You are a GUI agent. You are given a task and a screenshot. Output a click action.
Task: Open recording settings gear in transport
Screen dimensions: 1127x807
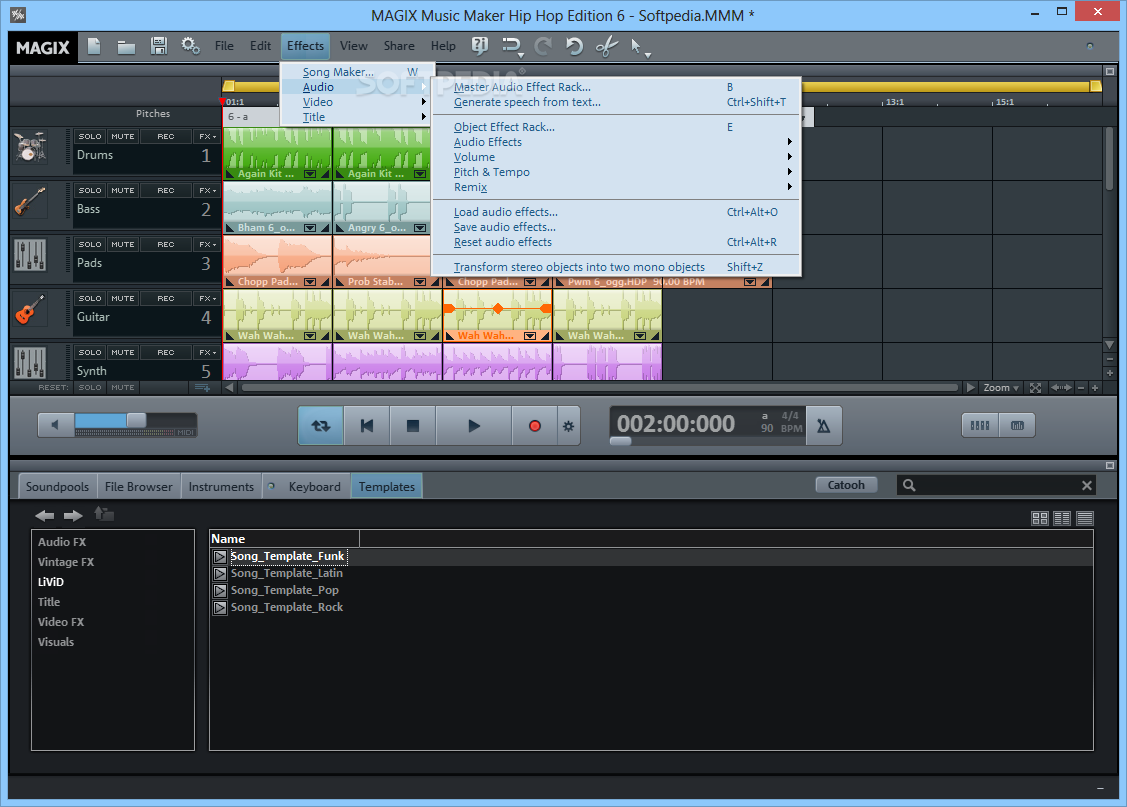pos(569,426)
